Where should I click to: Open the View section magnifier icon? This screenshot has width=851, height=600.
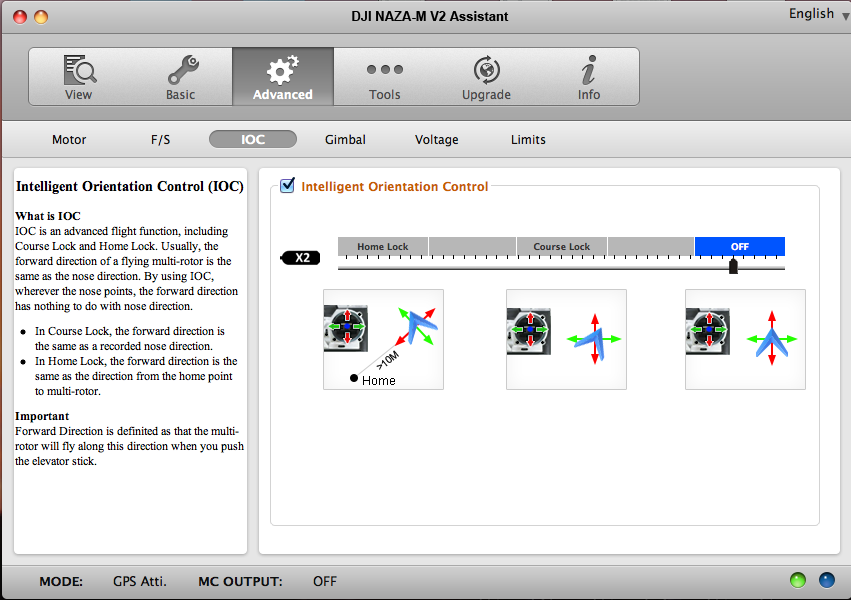point(80,70)
